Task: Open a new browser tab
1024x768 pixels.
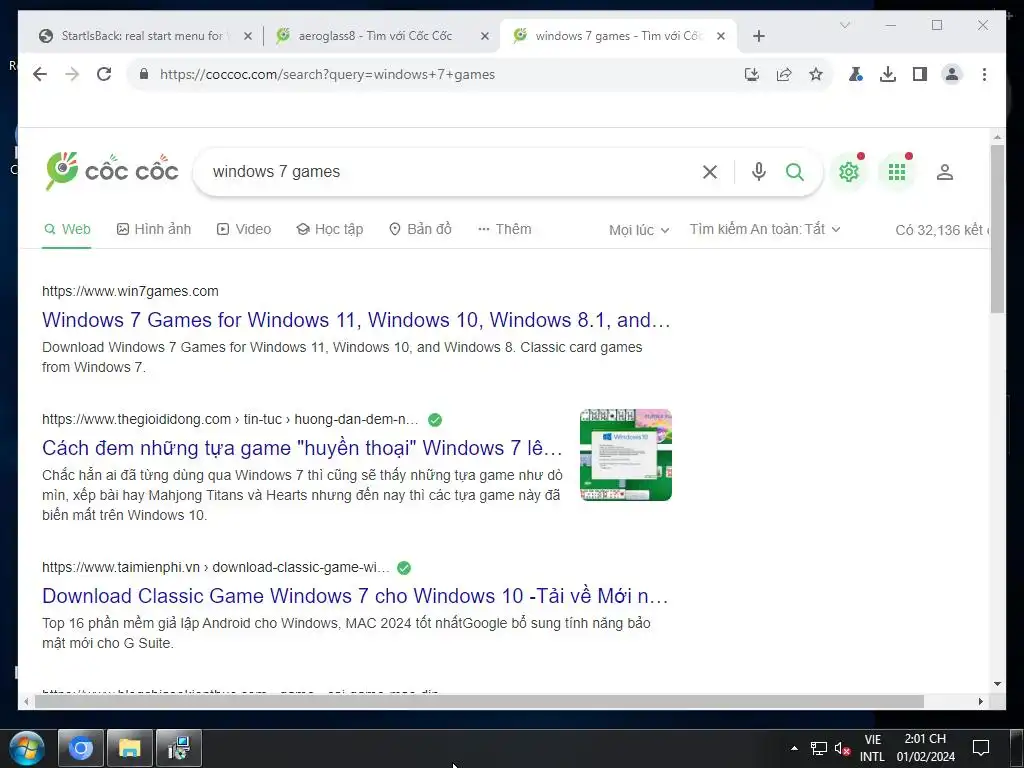Action: point(758,36)
